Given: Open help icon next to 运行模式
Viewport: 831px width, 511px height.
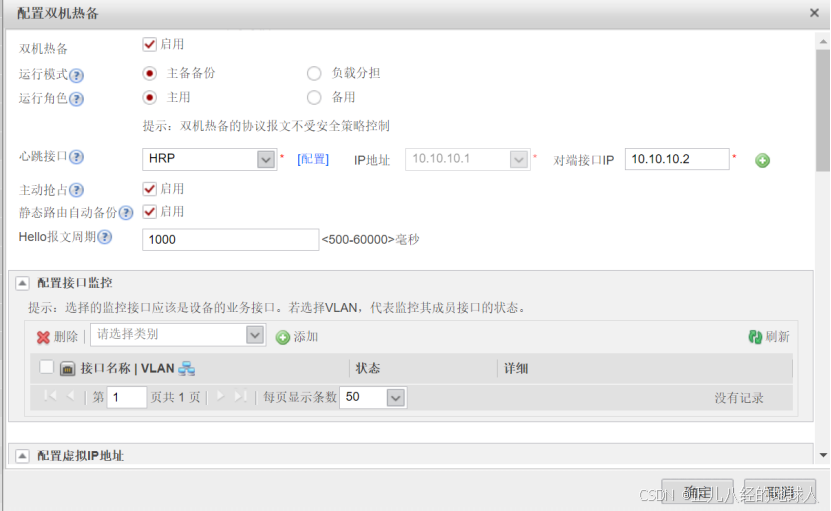Looking at the screenshot, I should tap(76, 75).
